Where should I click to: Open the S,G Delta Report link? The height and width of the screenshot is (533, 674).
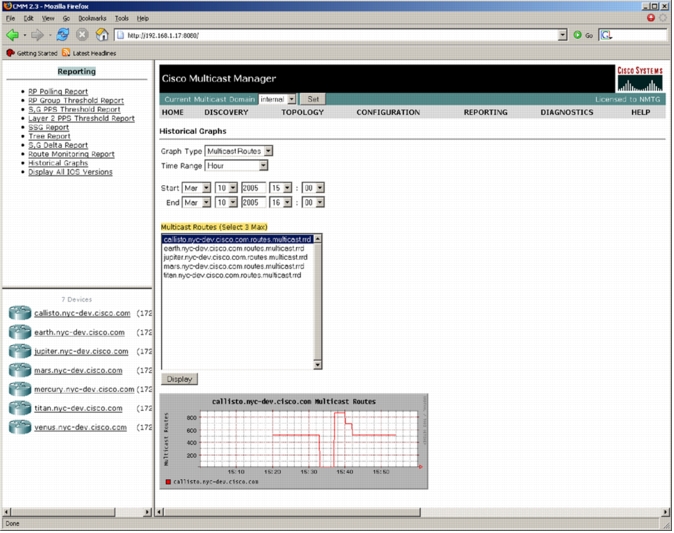tap(58, 145)
